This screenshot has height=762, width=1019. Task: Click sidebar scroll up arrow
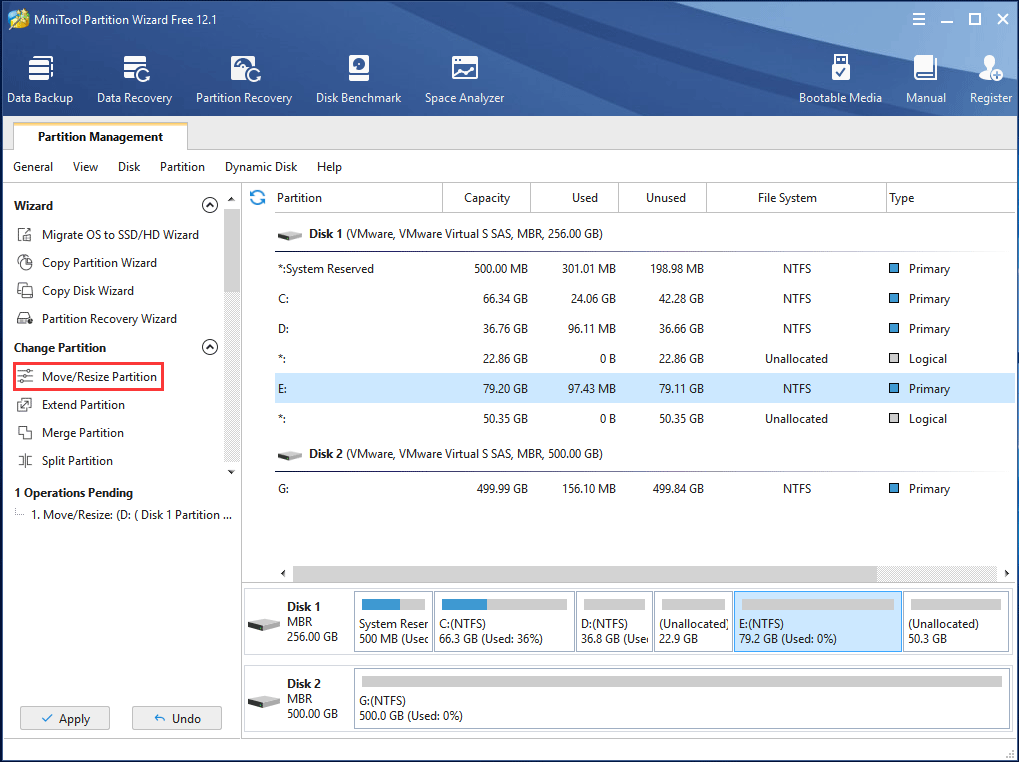tap(231, 199)
